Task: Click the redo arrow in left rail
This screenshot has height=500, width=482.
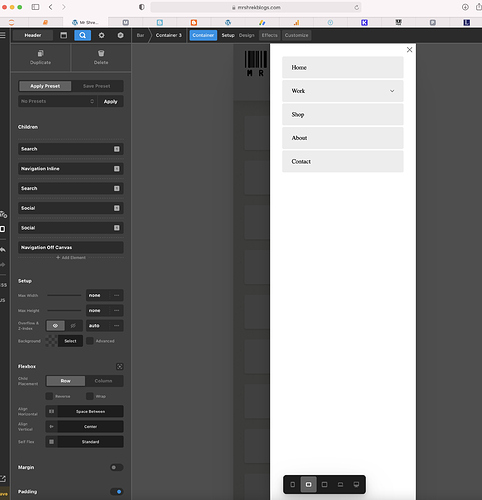Action: (3, 265)
